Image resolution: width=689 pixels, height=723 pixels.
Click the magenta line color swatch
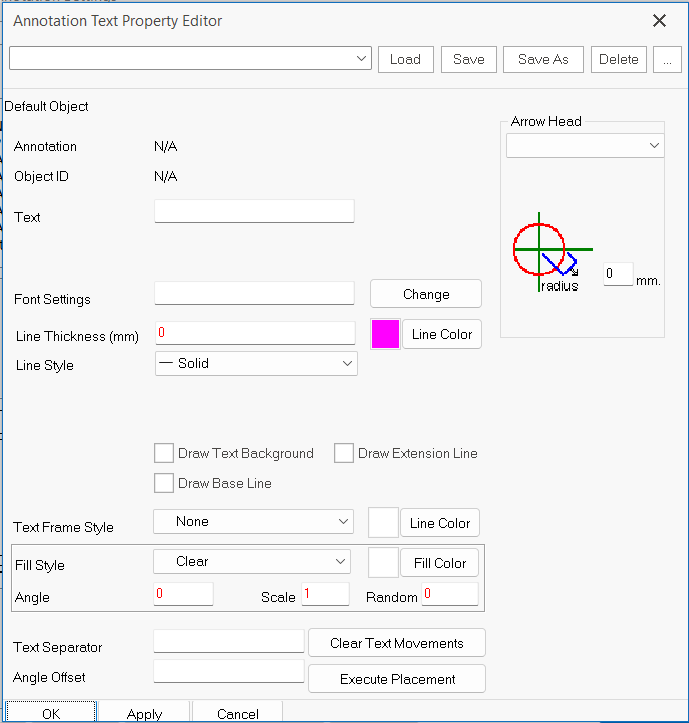(x=385, y=334)
